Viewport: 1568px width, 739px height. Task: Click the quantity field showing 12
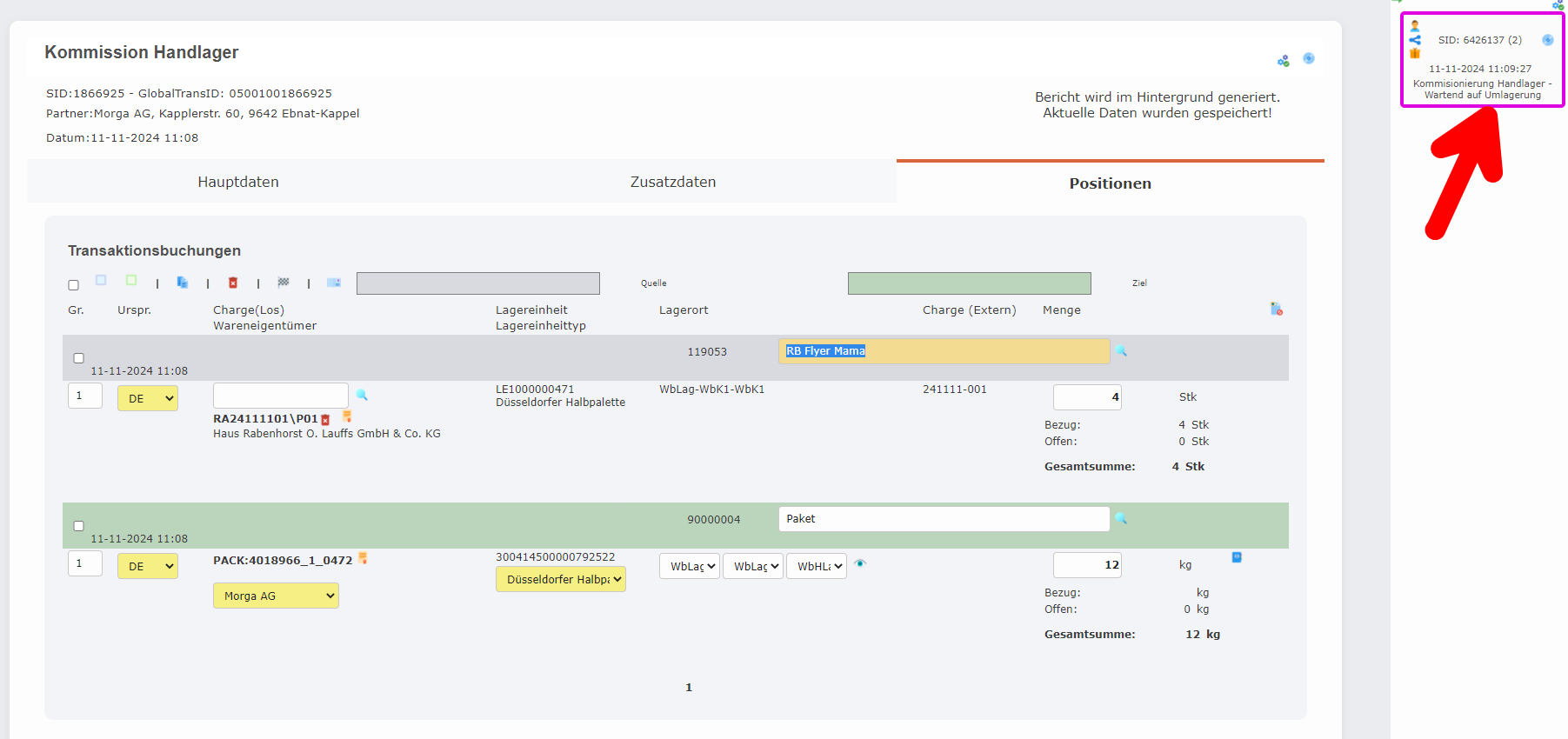pyautogui.click(x=1087, y=565)
